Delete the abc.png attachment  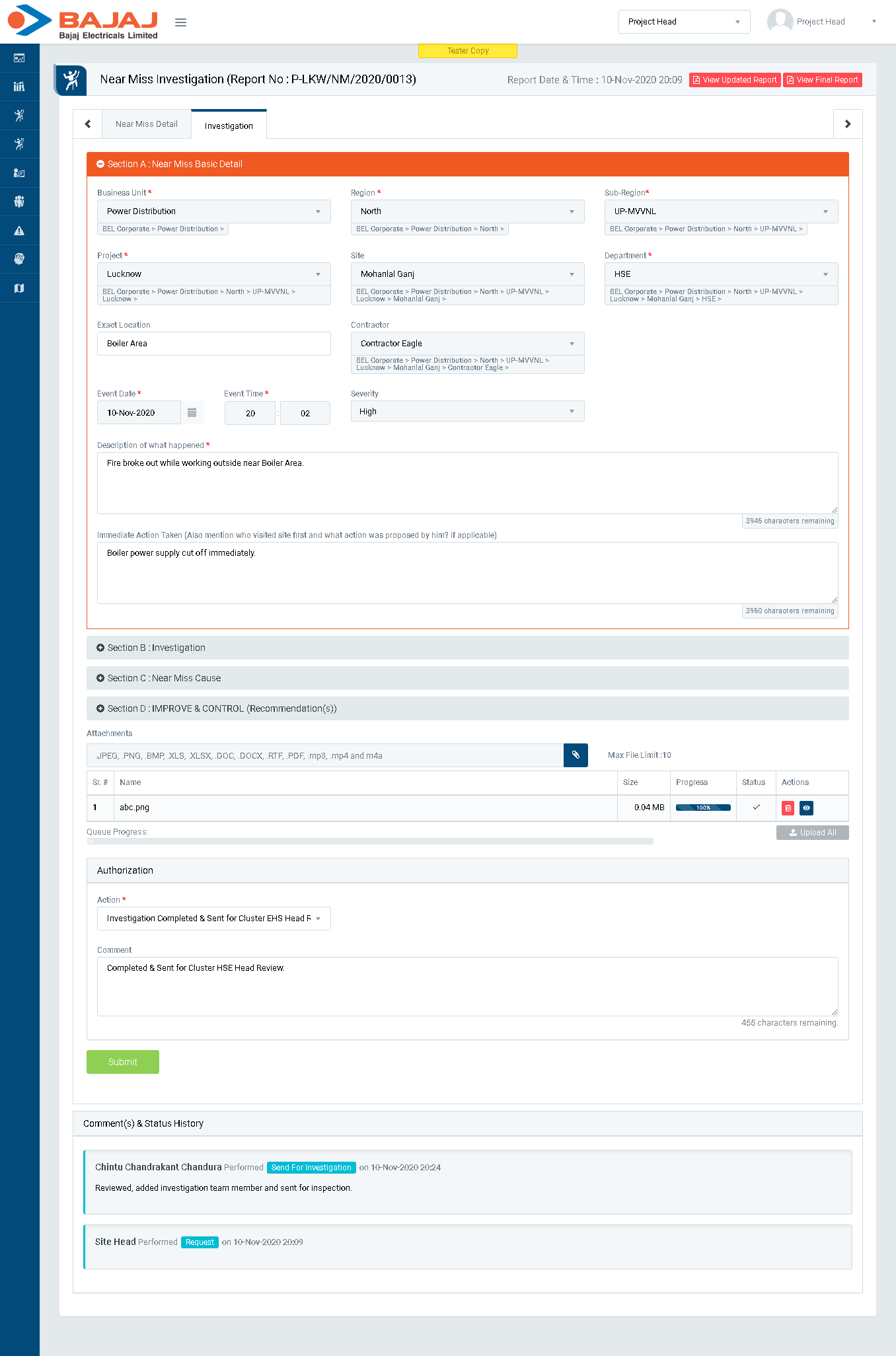click(x=788, y=808)
